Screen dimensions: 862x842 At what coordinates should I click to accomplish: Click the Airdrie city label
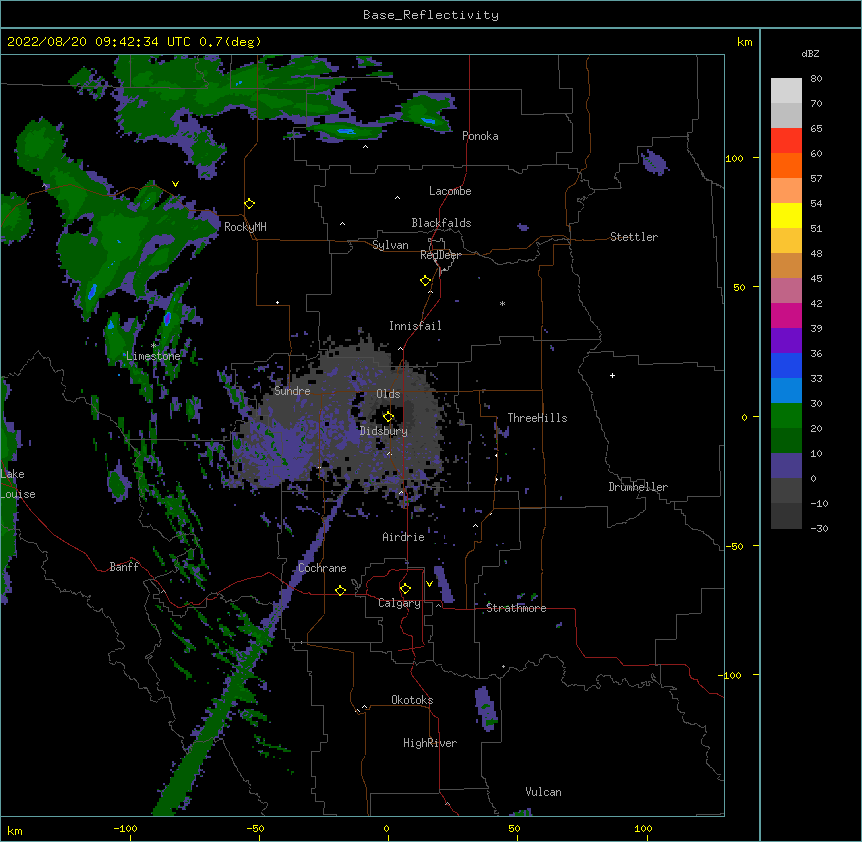(x=403, y=537)
